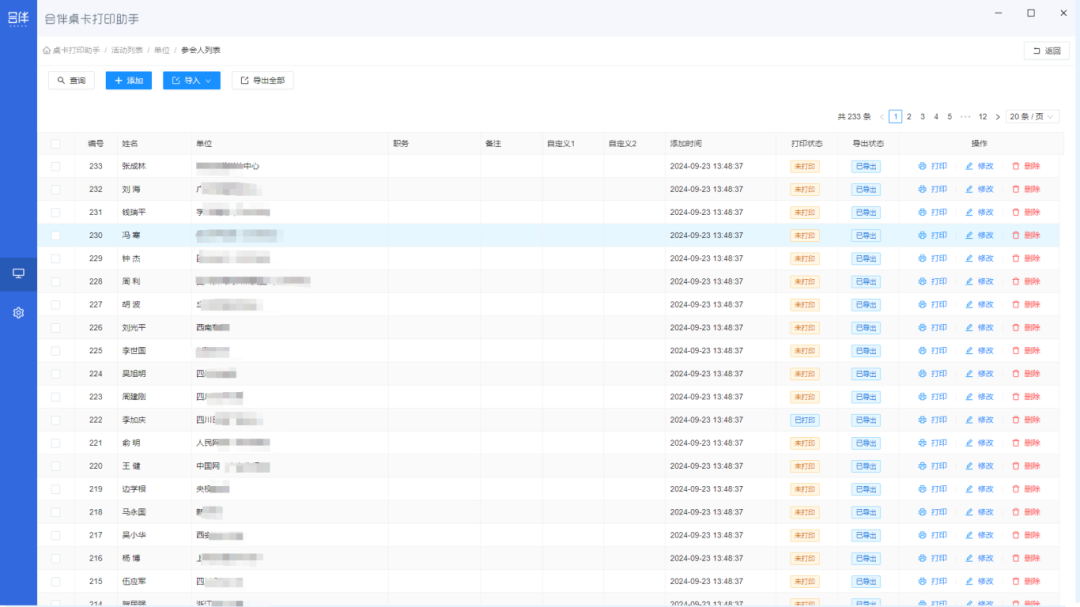Open the 导入 import dropdown

(x=191, y=81)
